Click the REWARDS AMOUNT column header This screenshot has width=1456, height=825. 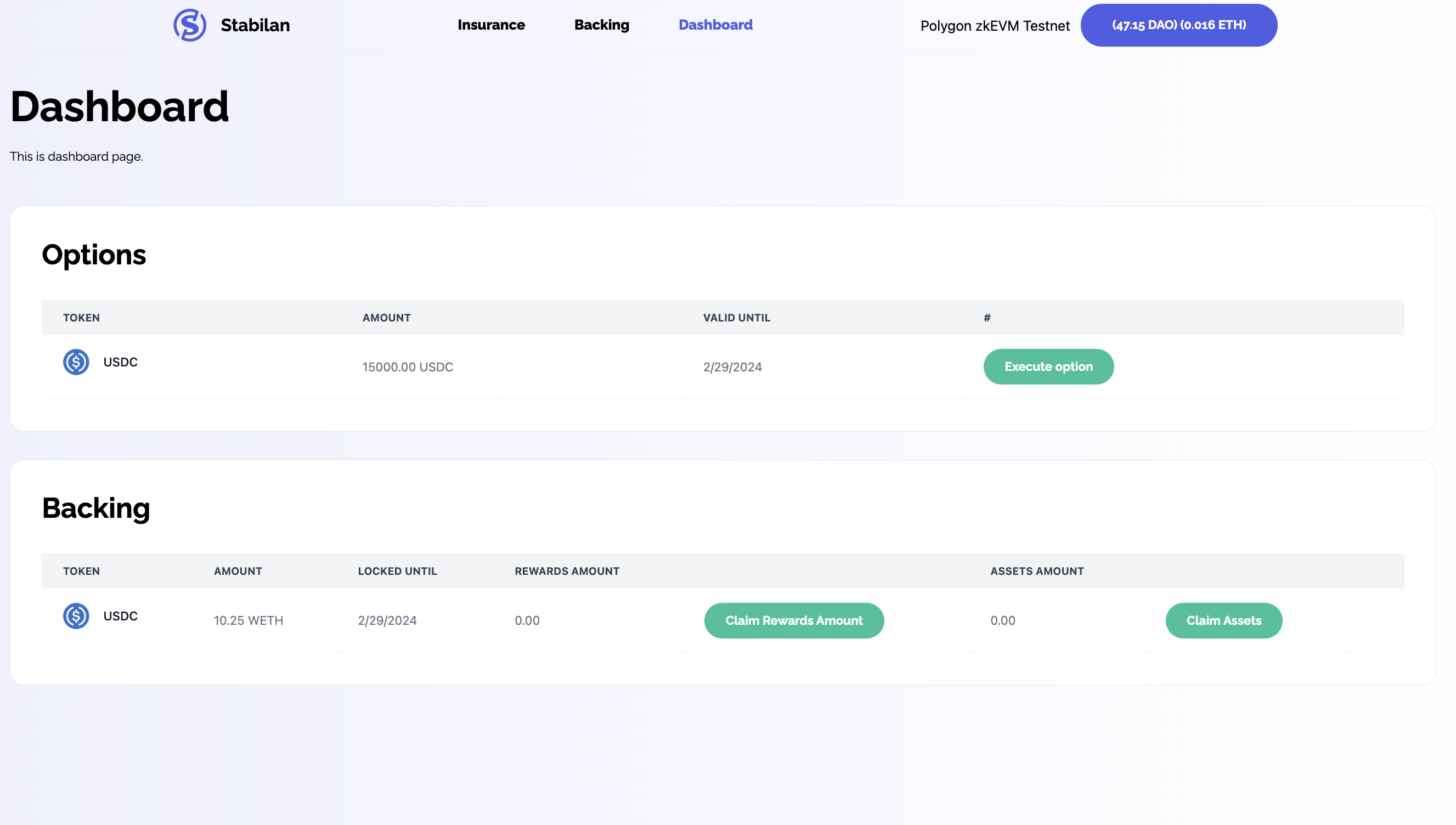click(x=567, y=571)
